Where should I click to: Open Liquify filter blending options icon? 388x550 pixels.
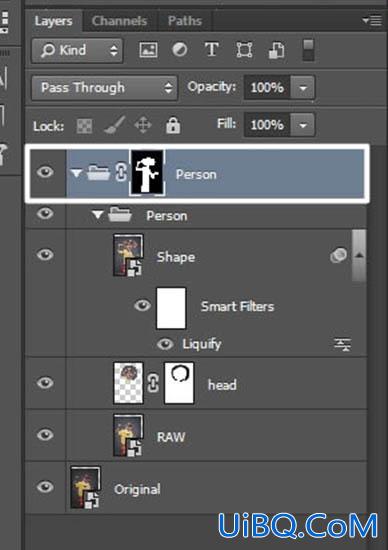[342, 344]
